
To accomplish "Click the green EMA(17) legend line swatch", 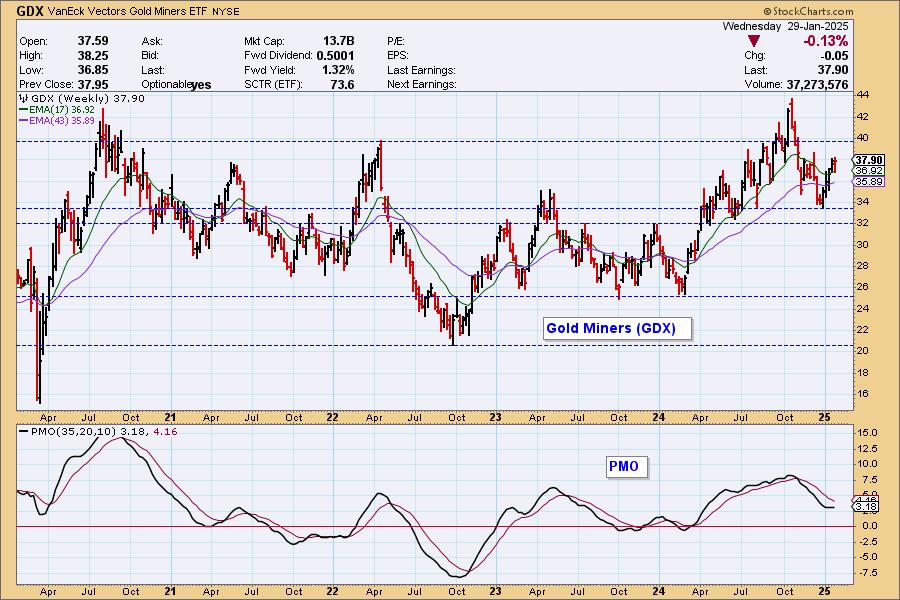I will click(x=24, y=109).
